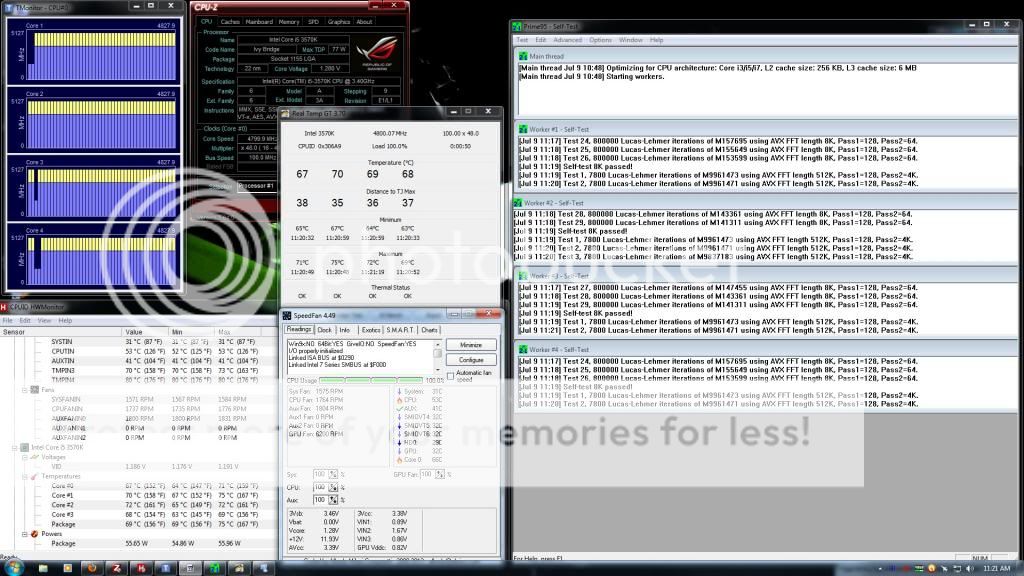Click the Minimize button in SpeedFan
This screenshot has height=576, width=1024.
coord(471,345)
